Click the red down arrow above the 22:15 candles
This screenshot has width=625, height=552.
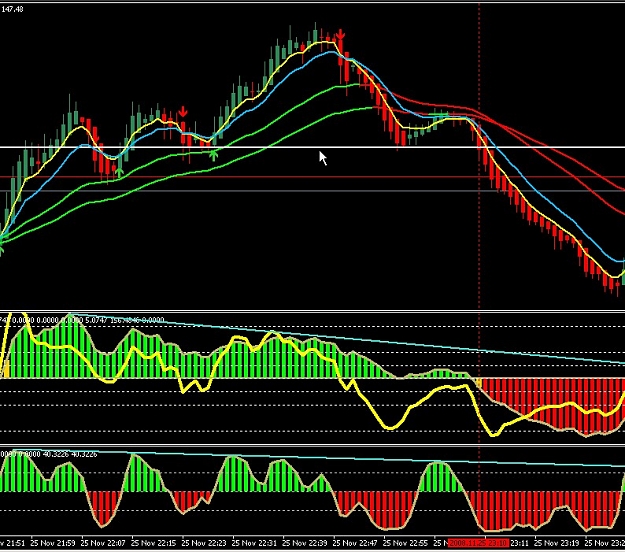pyautogui.click(x=183, y=112)
